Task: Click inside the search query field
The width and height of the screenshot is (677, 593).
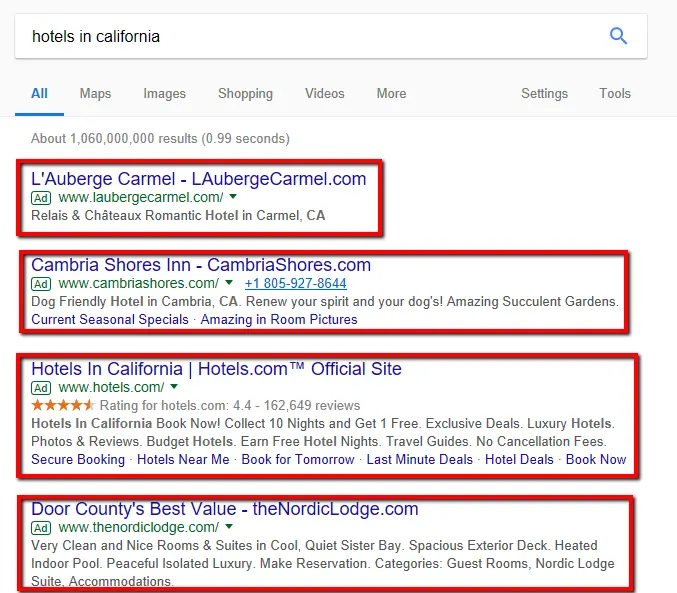Action: pos(300,37)
